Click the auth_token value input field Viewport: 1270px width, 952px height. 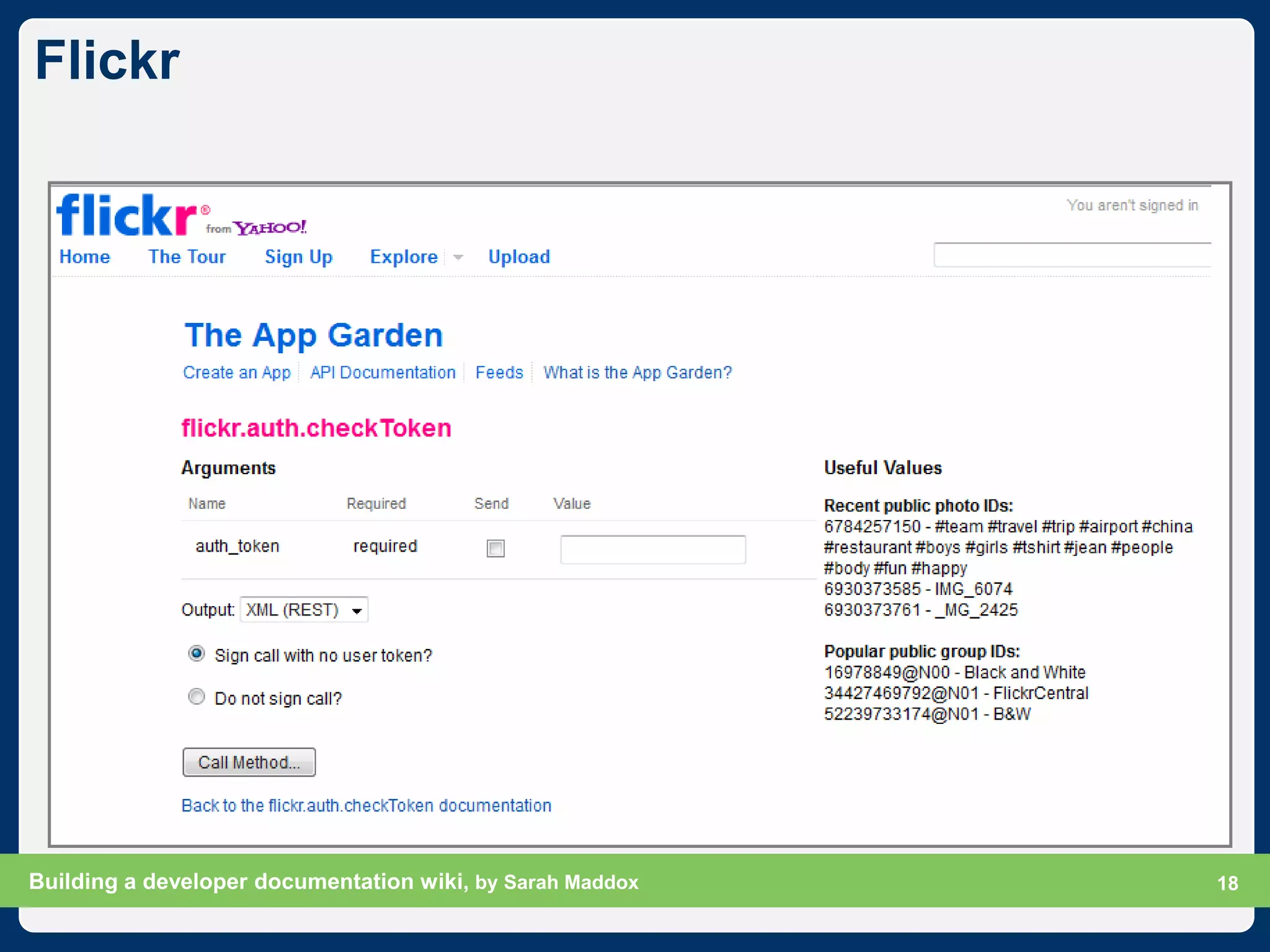pos(652,550)
